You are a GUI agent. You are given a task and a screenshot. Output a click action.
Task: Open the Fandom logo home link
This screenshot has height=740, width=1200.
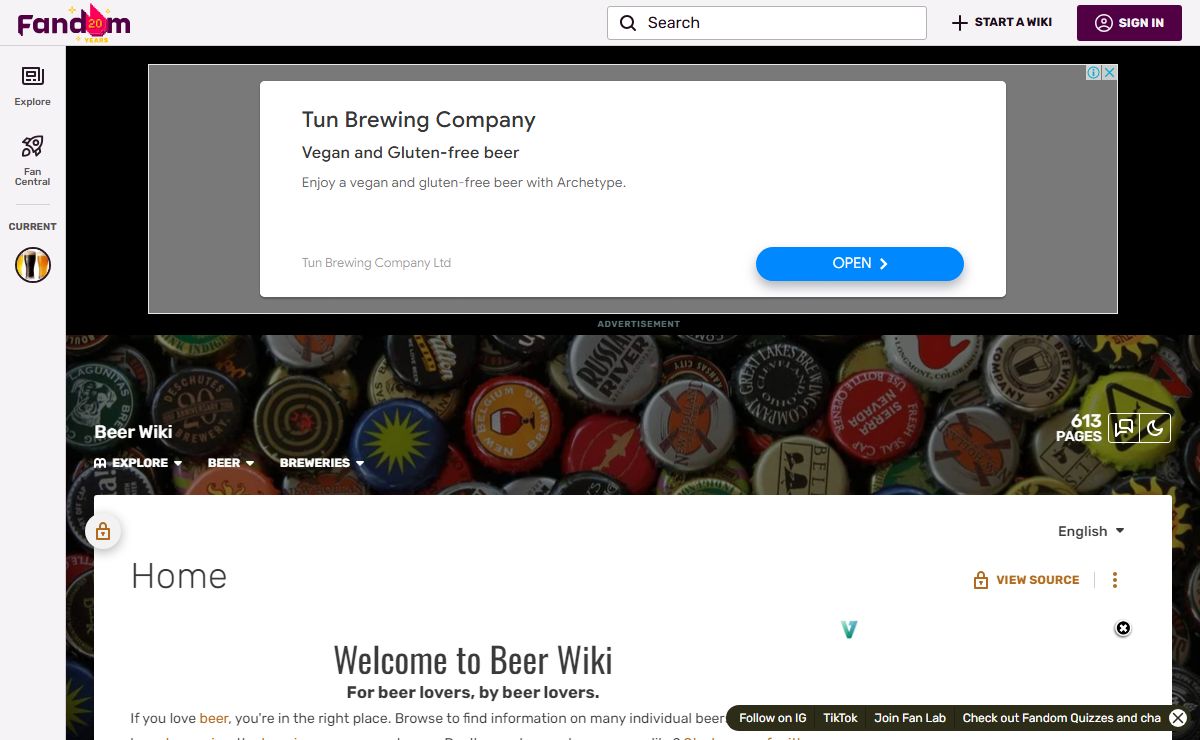(74, 22)
